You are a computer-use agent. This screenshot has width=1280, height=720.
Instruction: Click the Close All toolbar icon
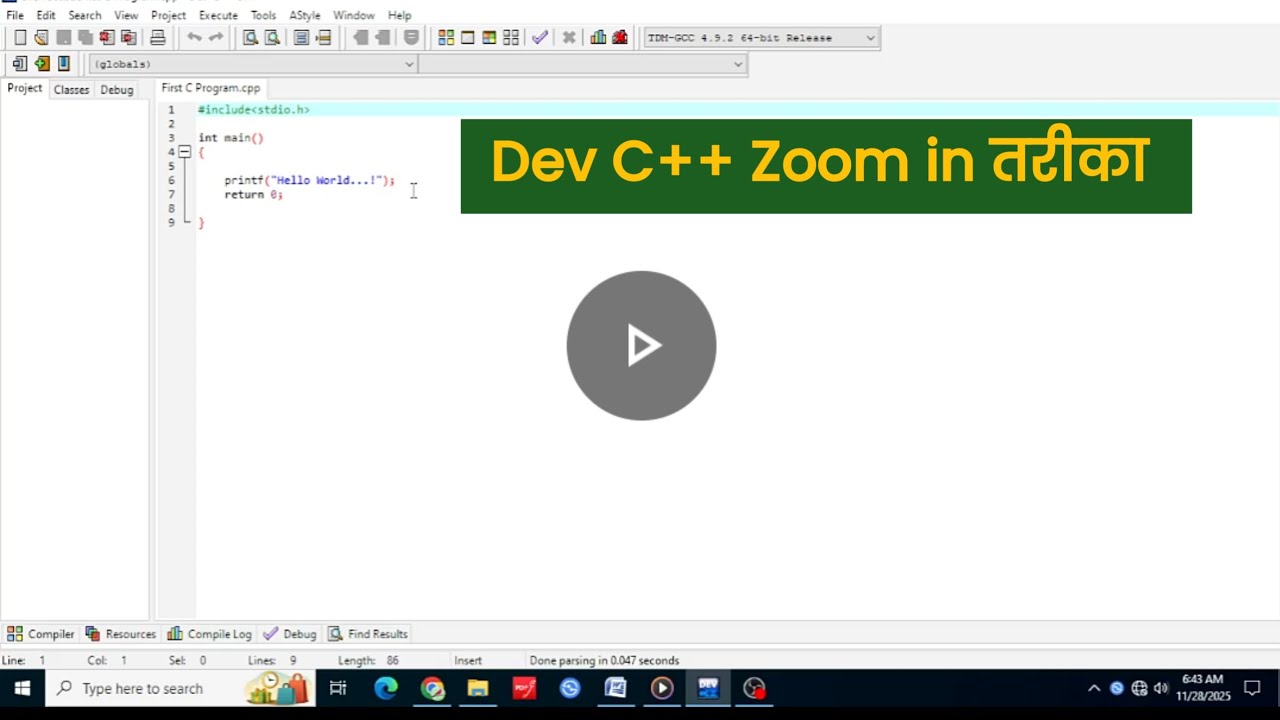tap(128, 38)
